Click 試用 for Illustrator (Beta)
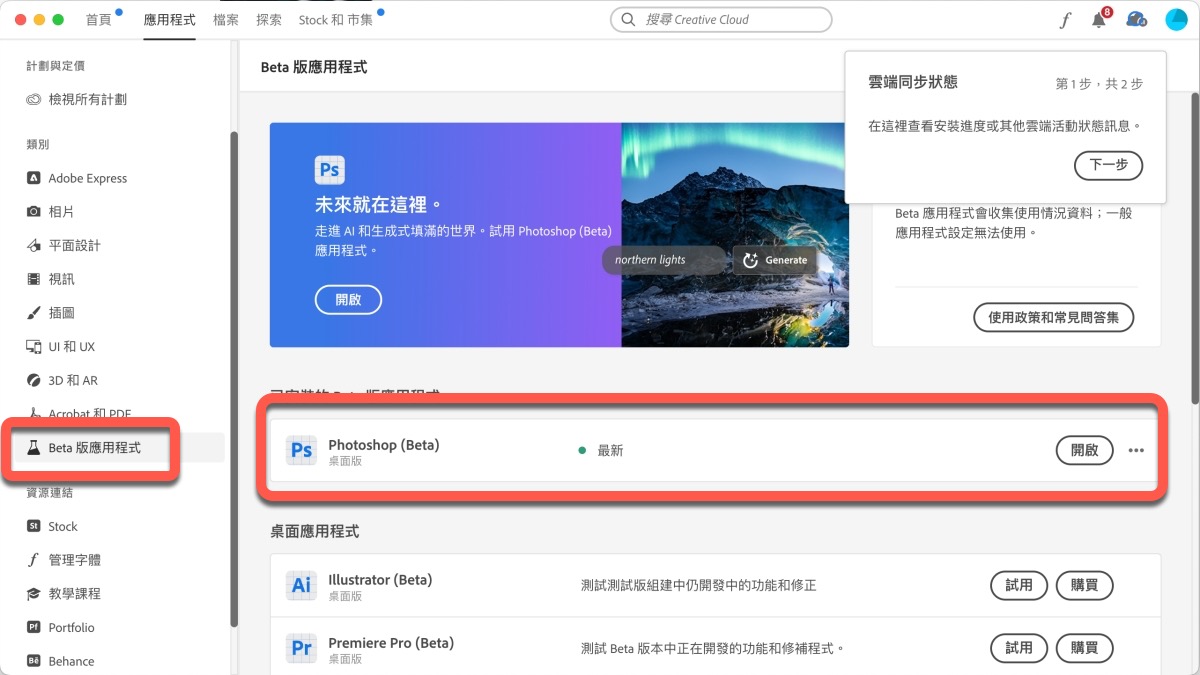This screenshot has width=1200, height=675. [1019, 585]
